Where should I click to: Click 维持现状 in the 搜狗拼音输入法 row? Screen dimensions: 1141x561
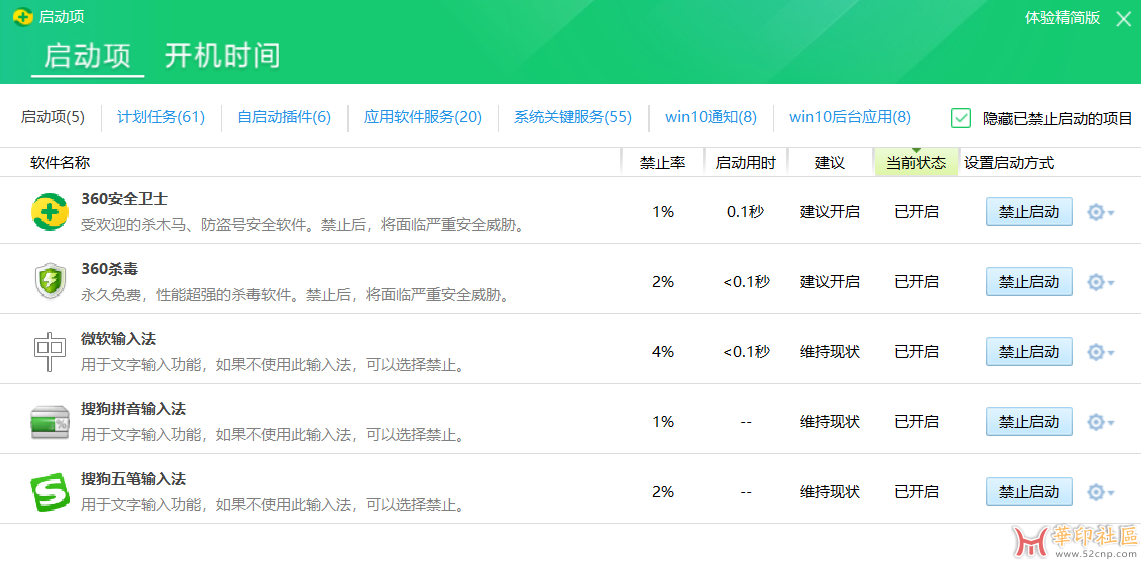[x=830, y=421]
